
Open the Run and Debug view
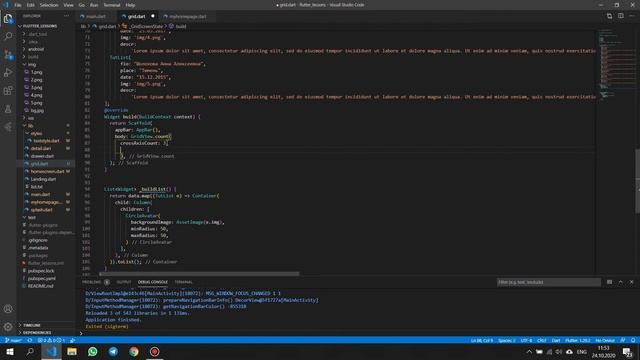[8, 73]
